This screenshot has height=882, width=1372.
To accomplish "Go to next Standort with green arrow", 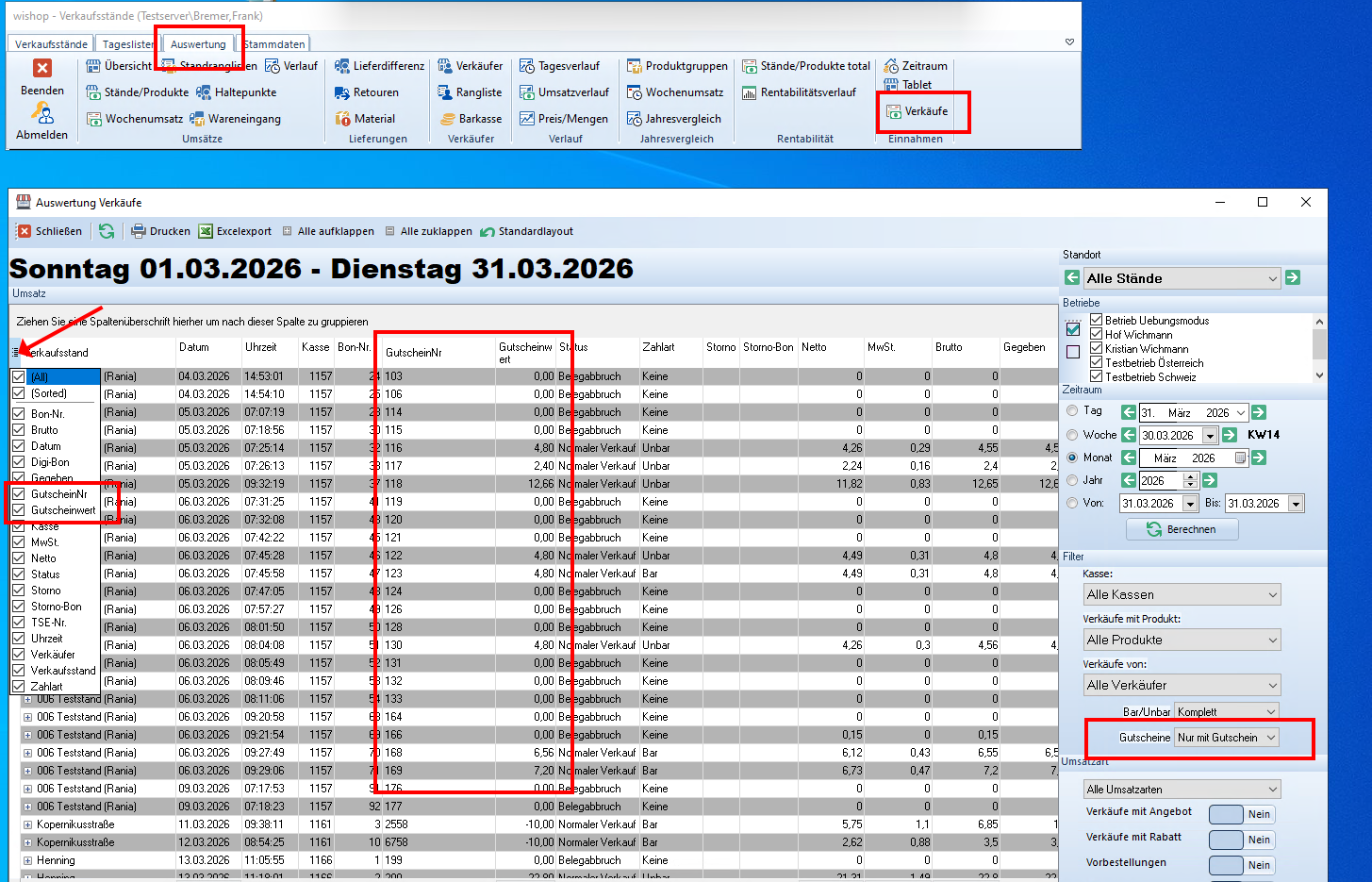I will 1293,277.
